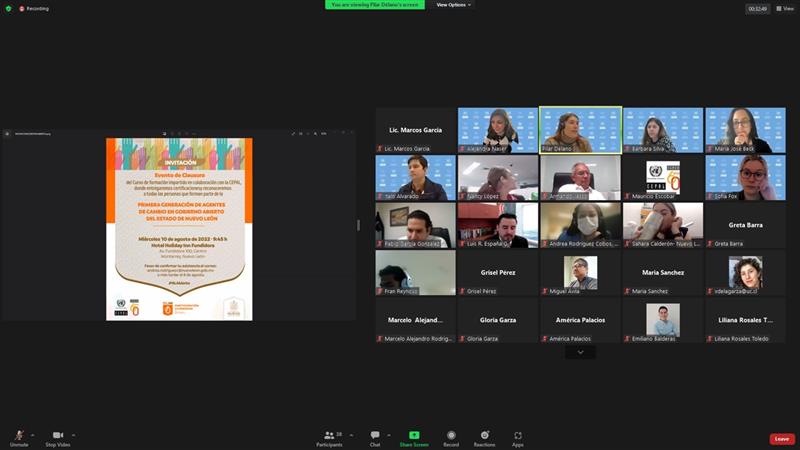Open the Participants panel
The image size is (800, 450).
(330, 438)
